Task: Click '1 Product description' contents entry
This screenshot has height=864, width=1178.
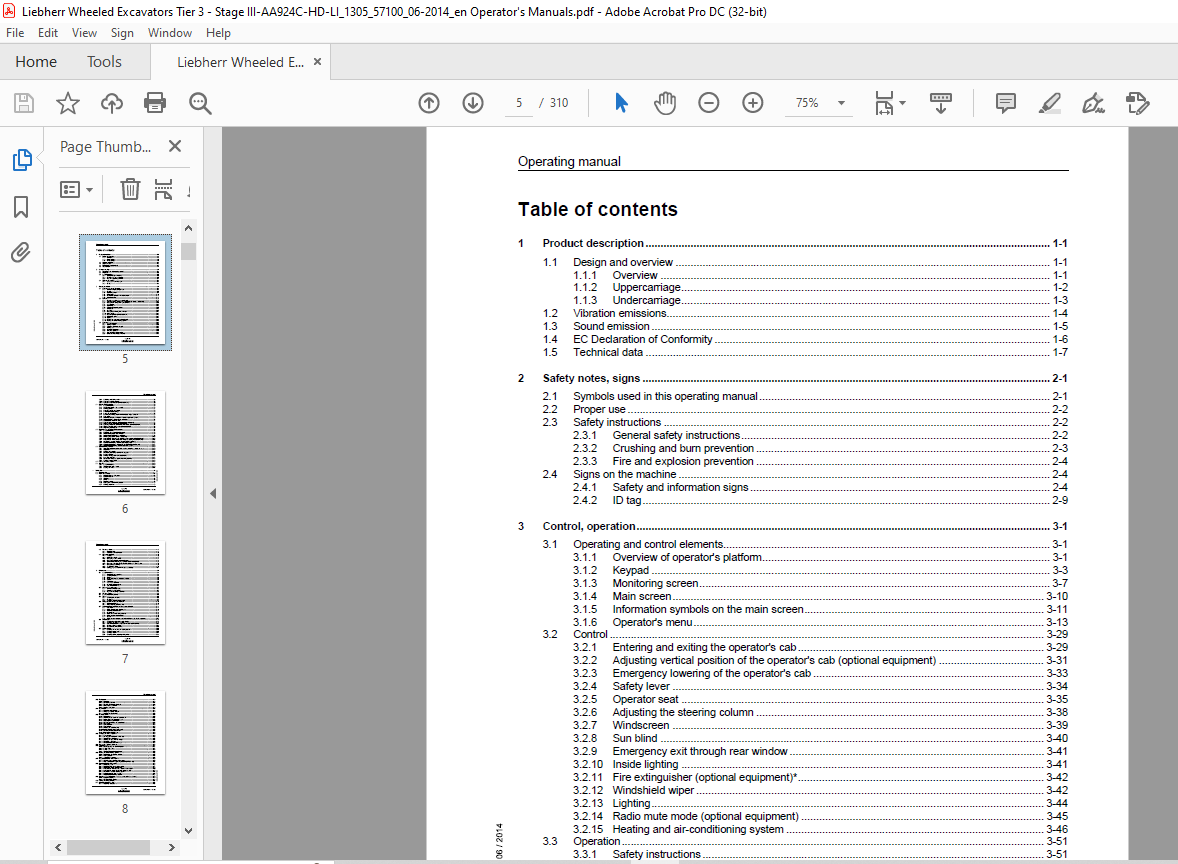Action: (793, 243)
